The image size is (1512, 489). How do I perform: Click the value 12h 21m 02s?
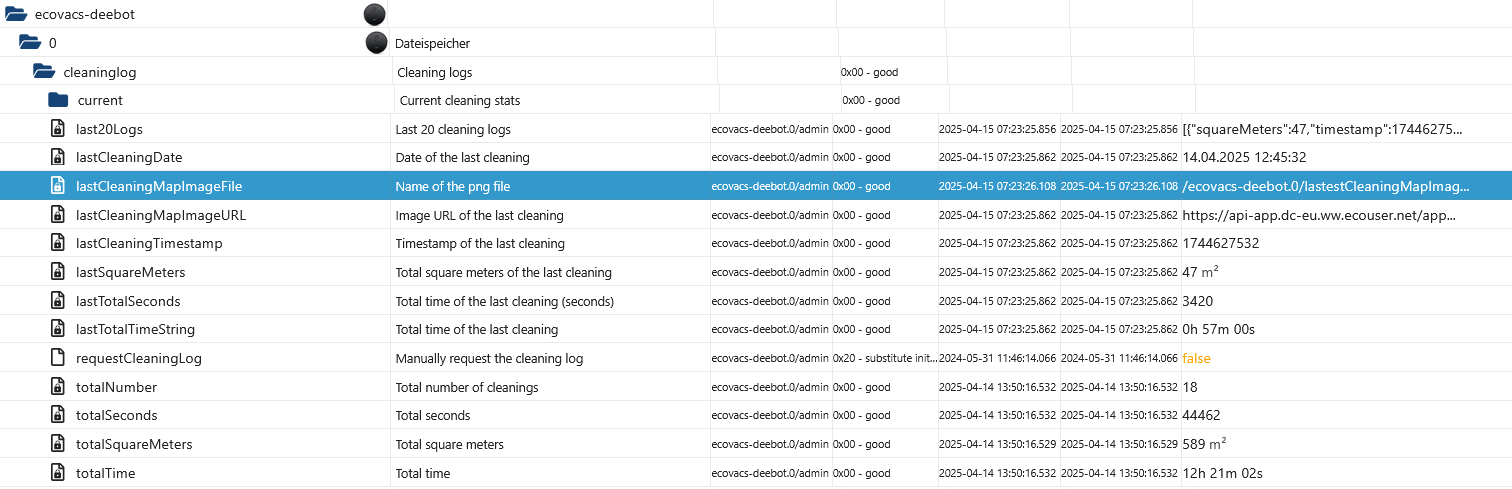tap(1222, 473)
